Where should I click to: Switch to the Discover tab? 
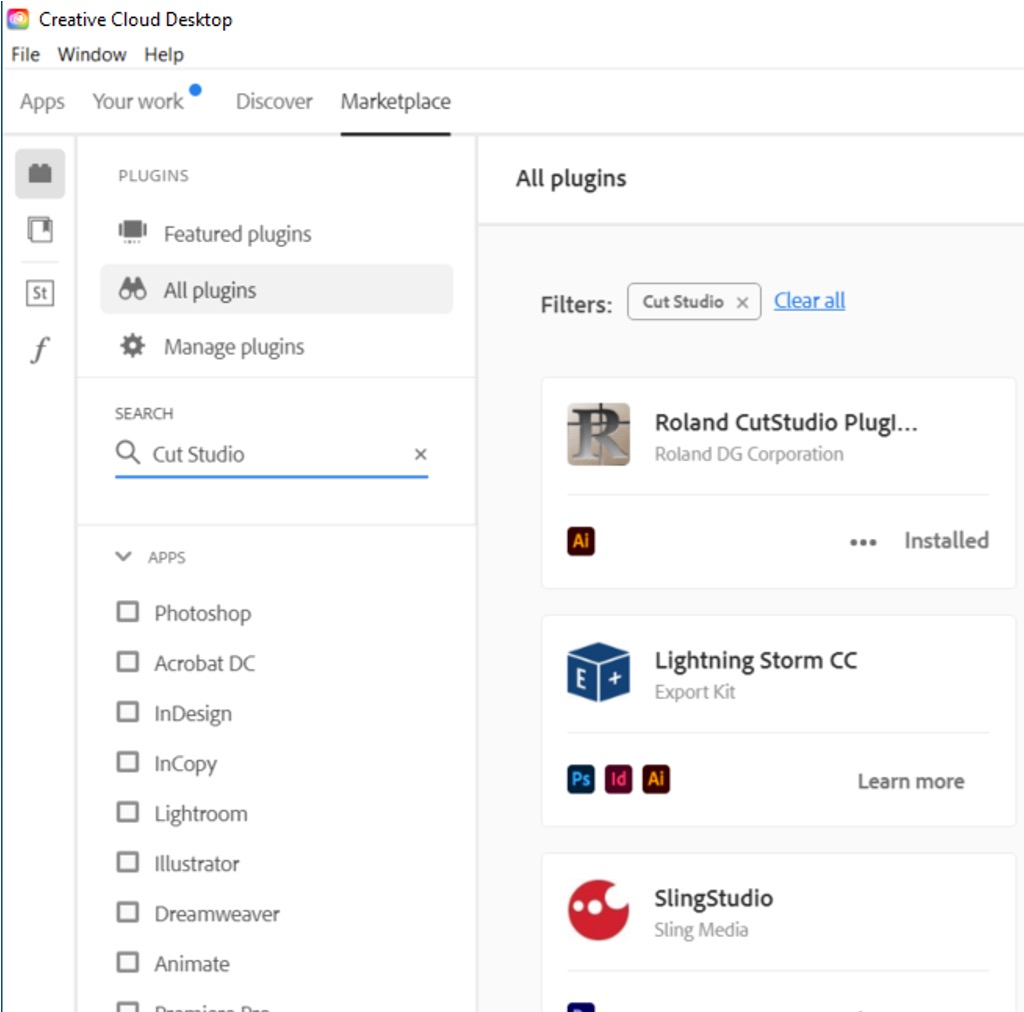click(x=274, y=101)
